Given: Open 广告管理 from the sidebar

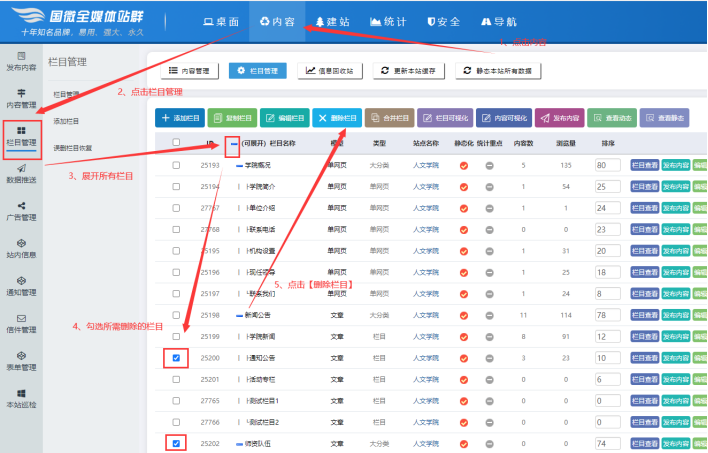Looking at the screenshot, I should pyautogui.click(x=22, y=211).
